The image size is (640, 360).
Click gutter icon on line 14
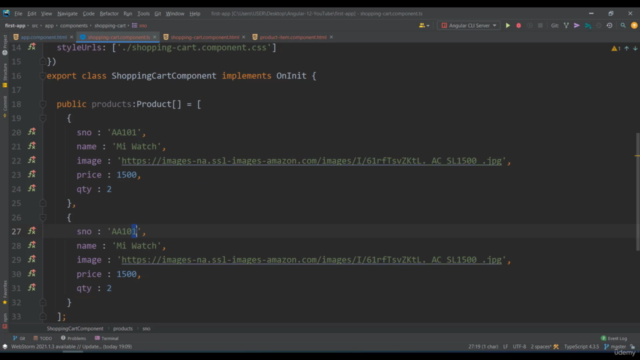click(x=31, y=47)
